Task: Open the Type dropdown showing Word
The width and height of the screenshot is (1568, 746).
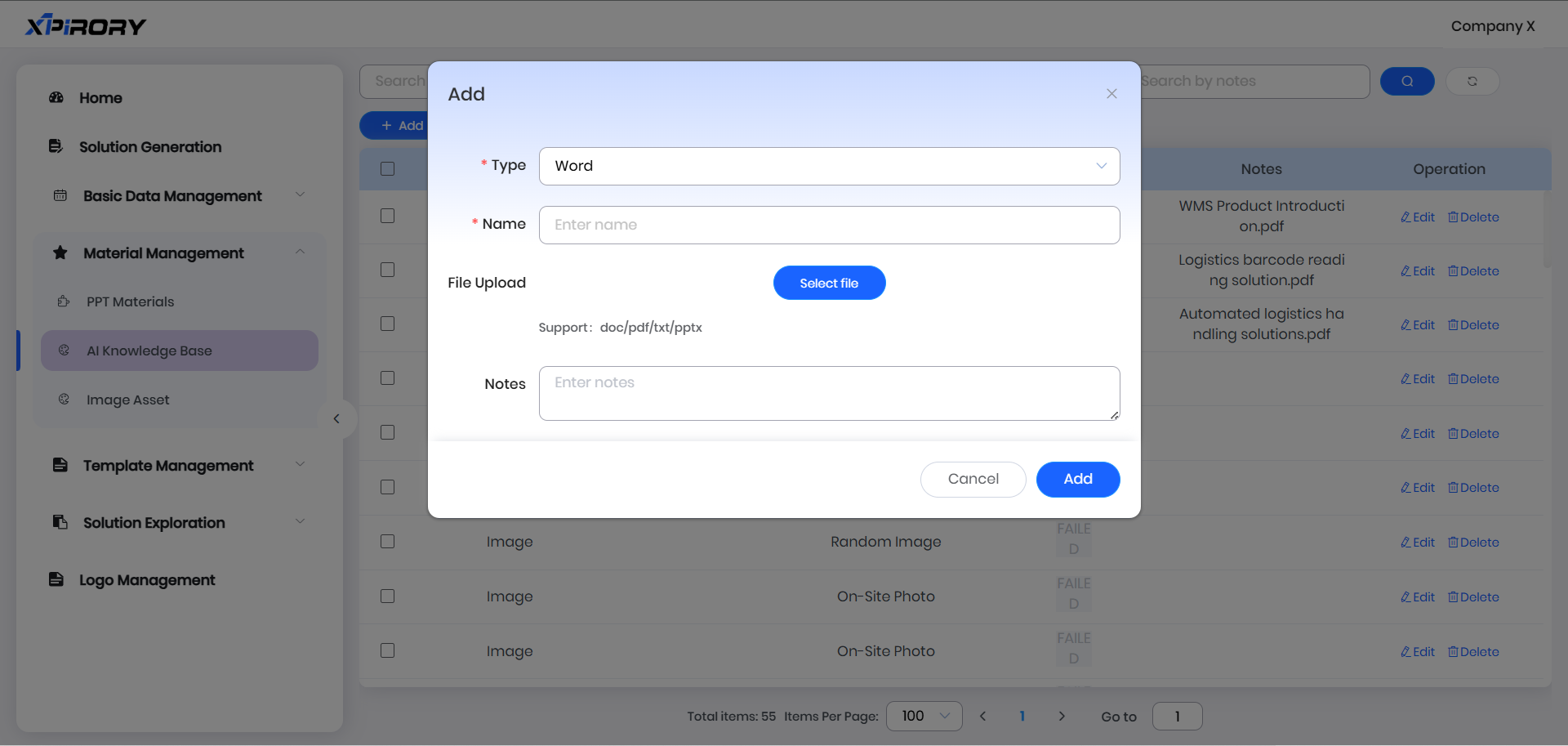Action: 828,166
